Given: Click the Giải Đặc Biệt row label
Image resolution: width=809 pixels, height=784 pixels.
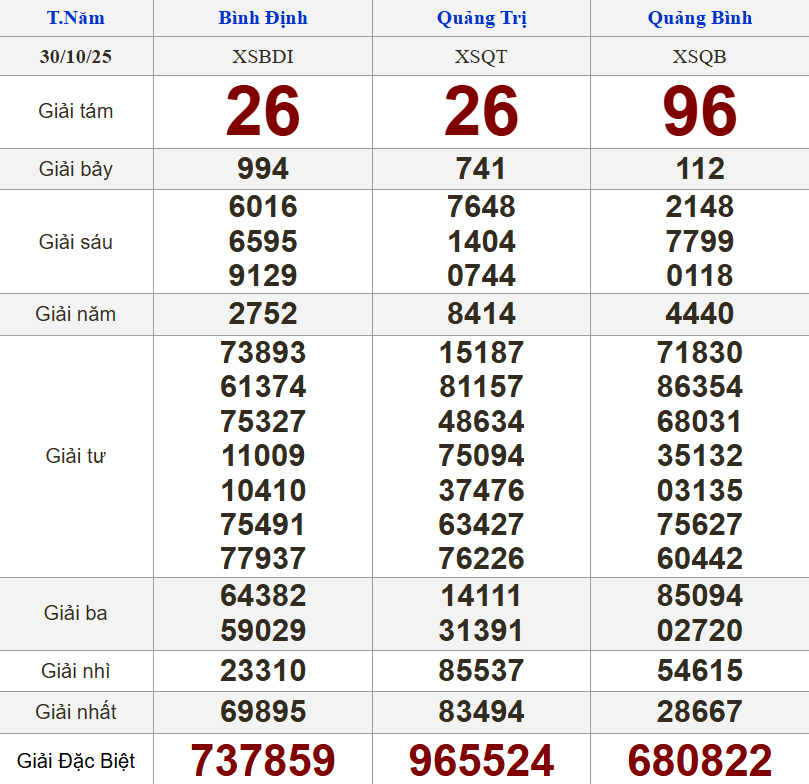Looking at the screenshot, I should [x=76, y=762].
